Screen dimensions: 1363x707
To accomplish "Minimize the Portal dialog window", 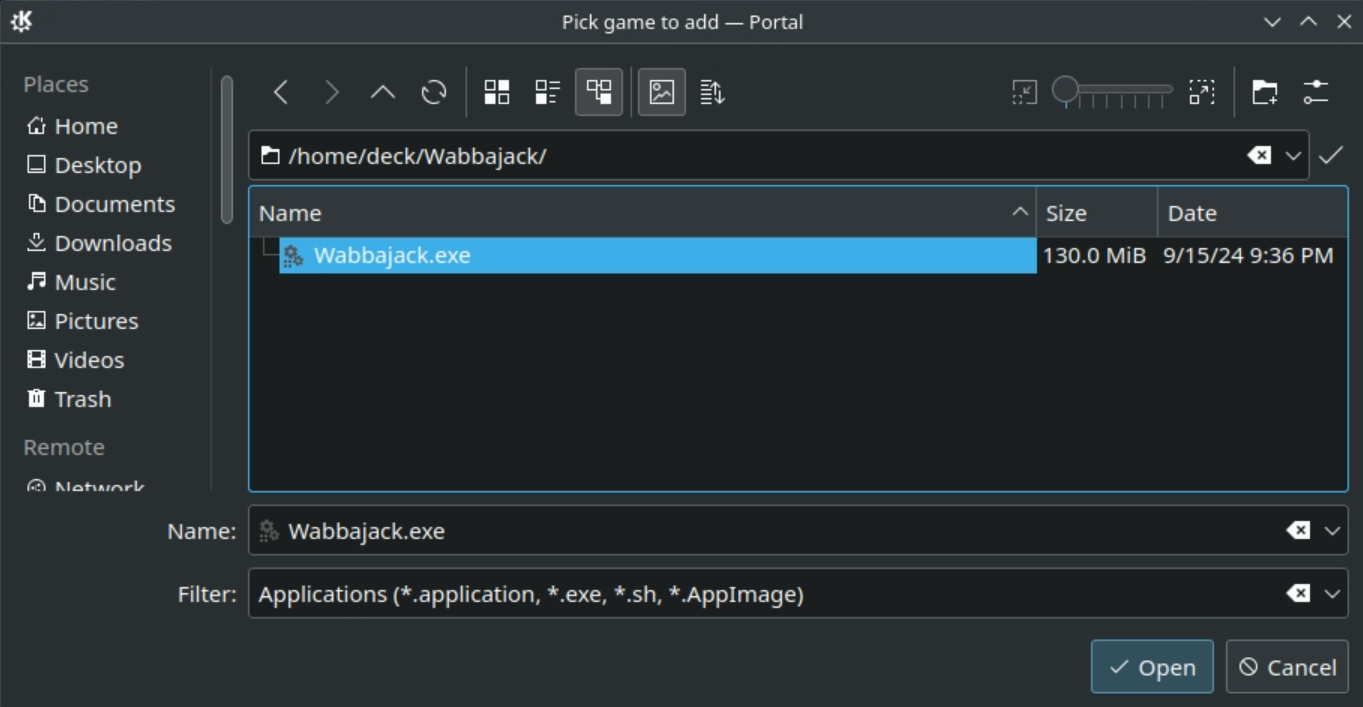I will tap(1272, 21).
